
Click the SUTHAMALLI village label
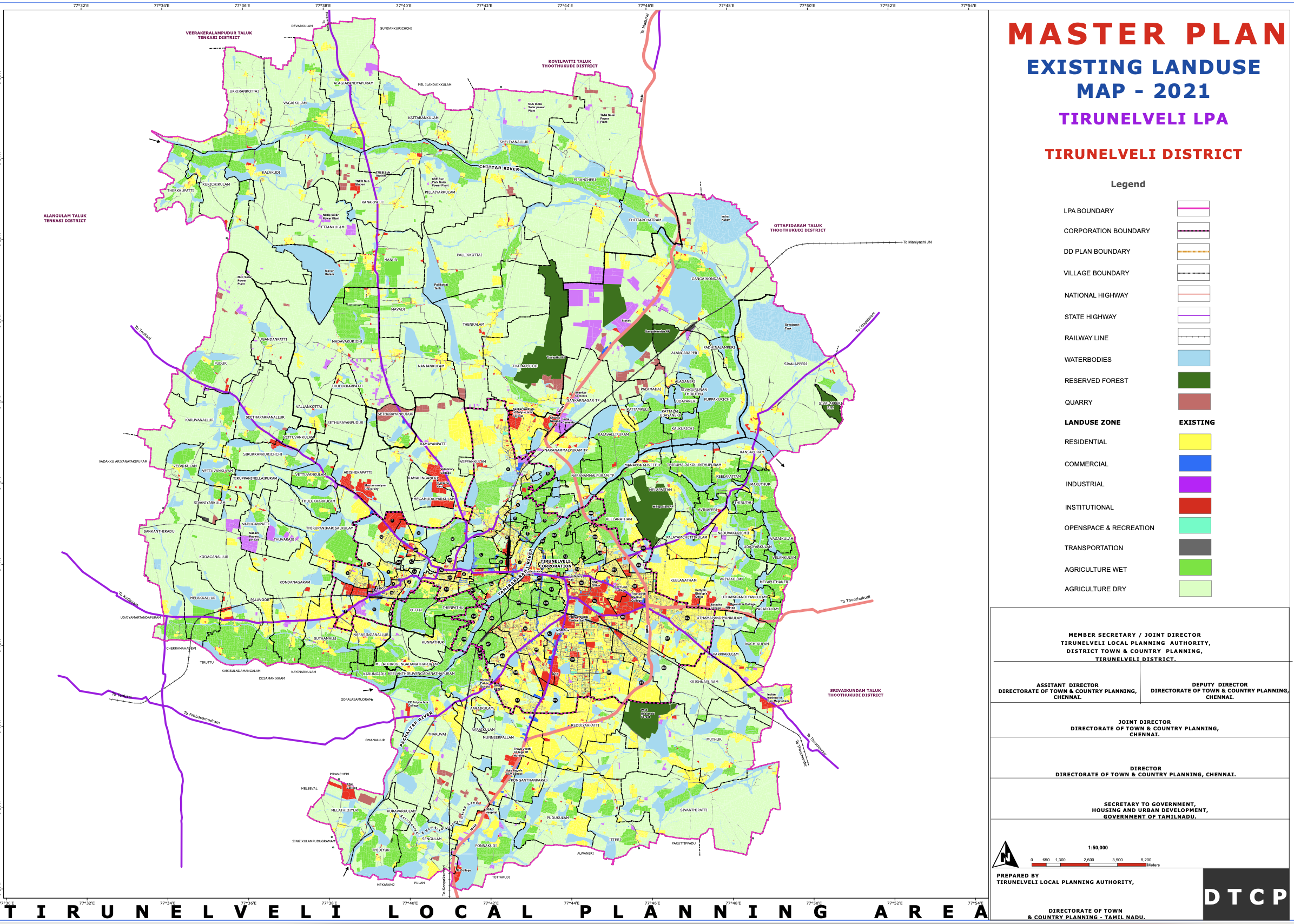point(325,638)
